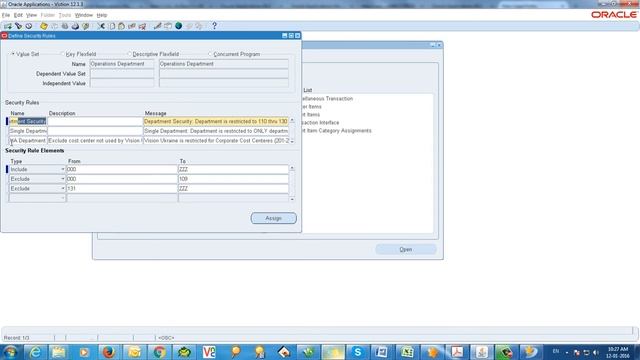Click From field with value 131
Image resolution: width=640 pixels, height=360 pixels.
(x=122, y=189)
